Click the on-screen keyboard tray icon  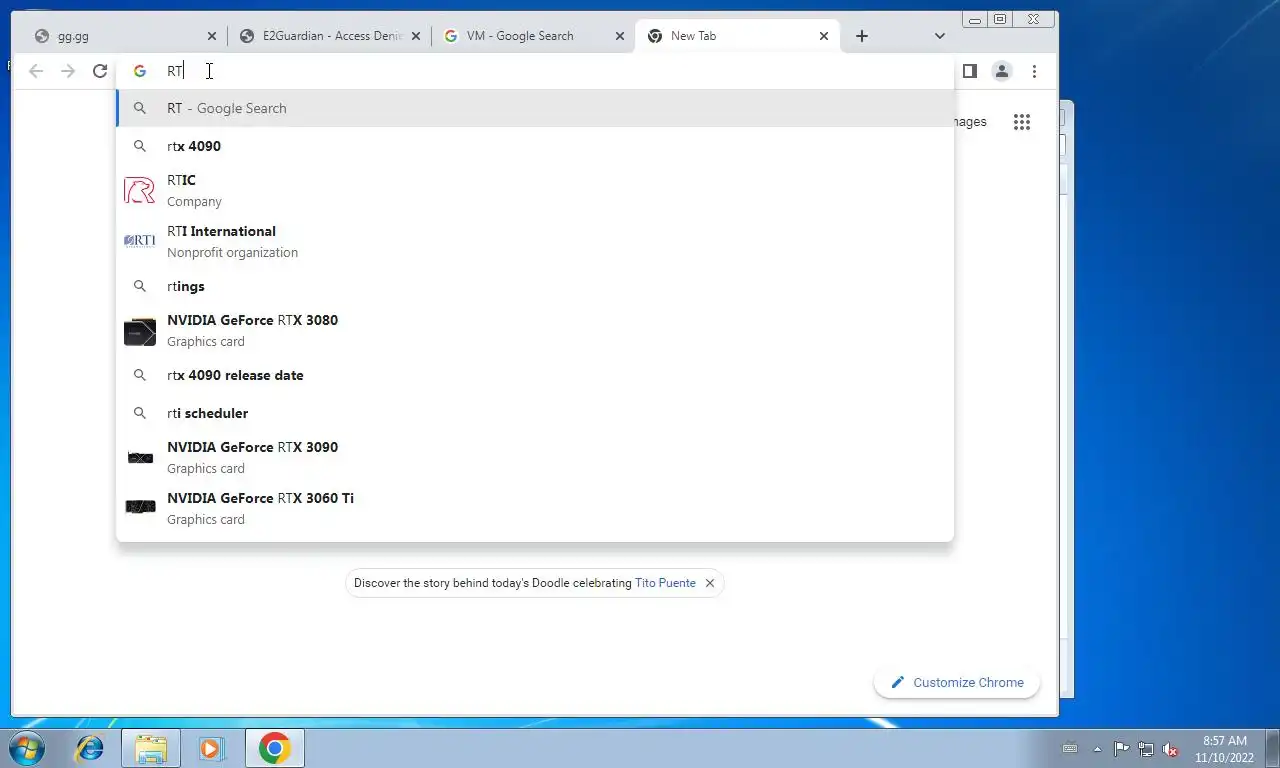tap(1069, 748)
